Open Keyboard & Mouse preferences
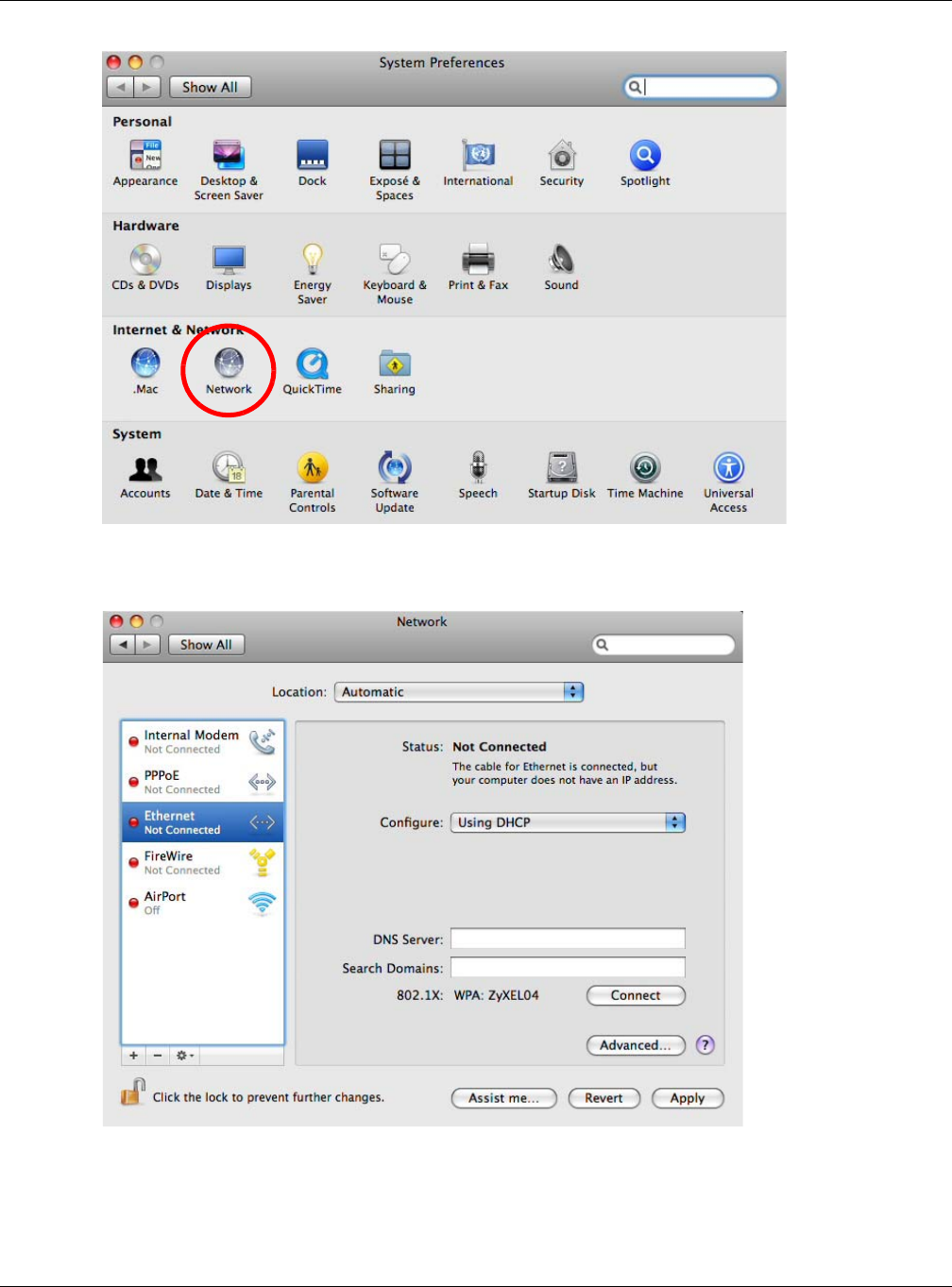This screenshot has height=1287, width=952. (395, 273)
